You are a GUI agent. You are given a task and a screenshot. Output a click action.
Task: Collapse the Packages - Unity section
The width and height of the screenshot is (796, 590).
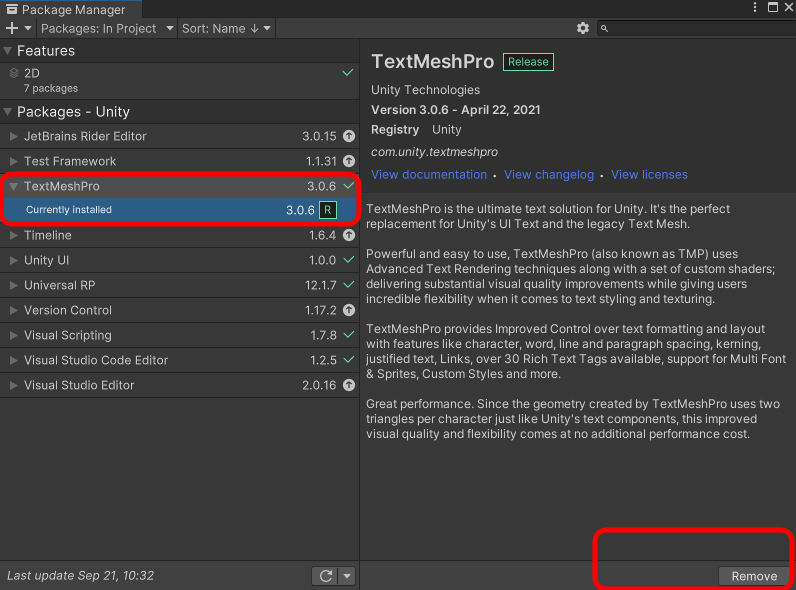coord(8,112)
